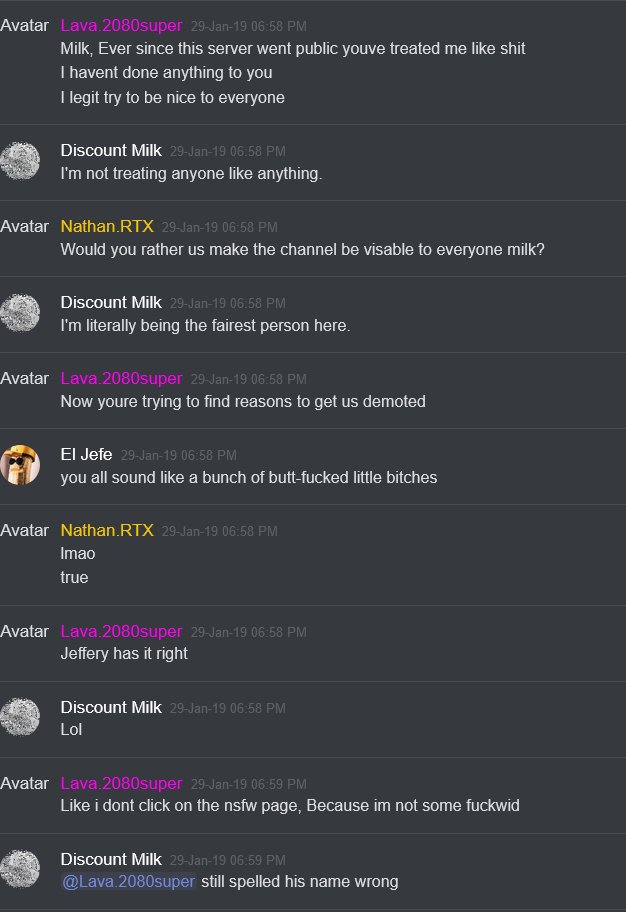Click the Discount Milk username above "fairest person here"
This screenshot has width=626, height=912.
pyautogui.click(x=111, y=302)
